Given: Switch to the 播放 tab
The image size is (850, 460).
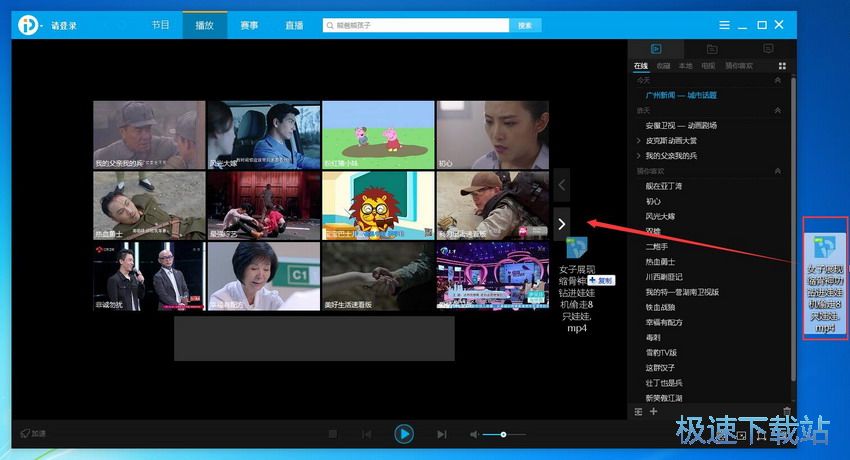Looking at the screenshot, I should (x=204, y=25).
